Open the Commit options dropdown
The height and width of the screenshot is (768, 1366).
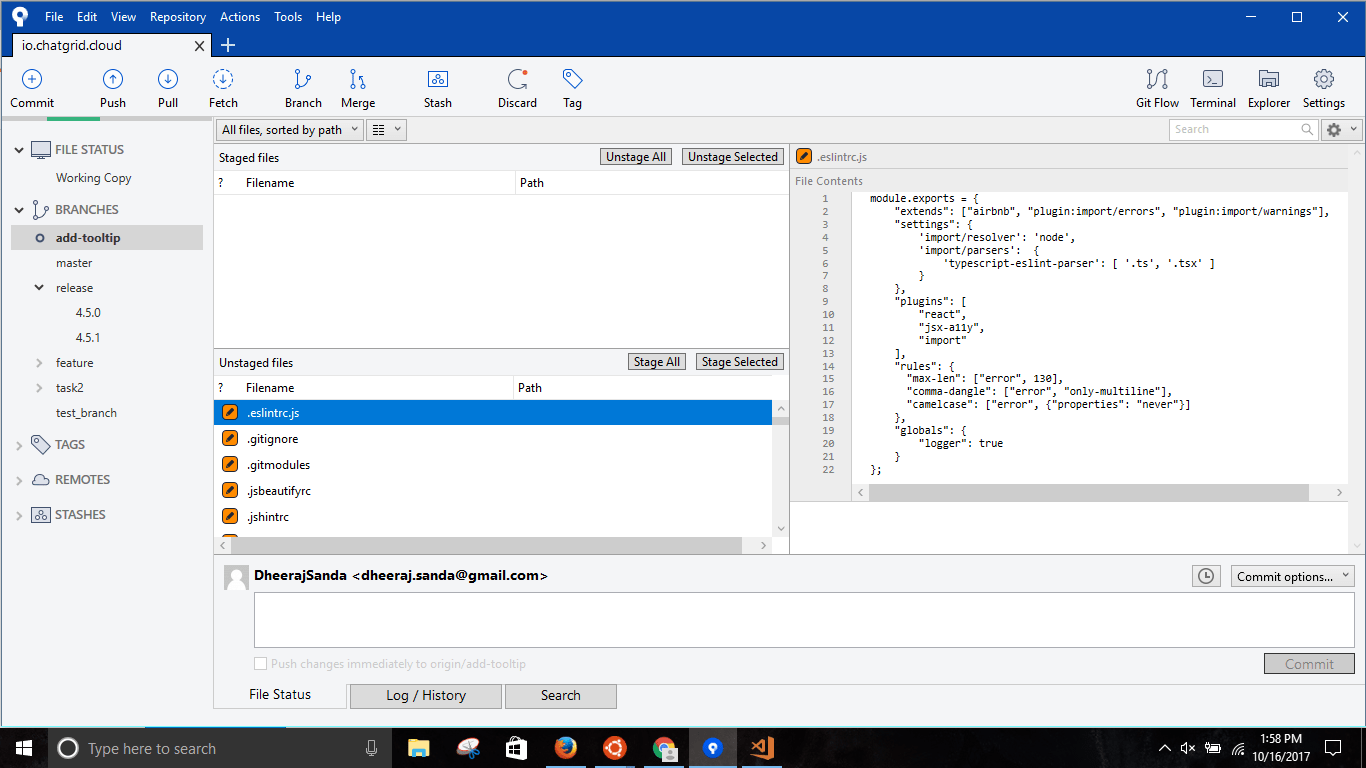point(1292,576)
